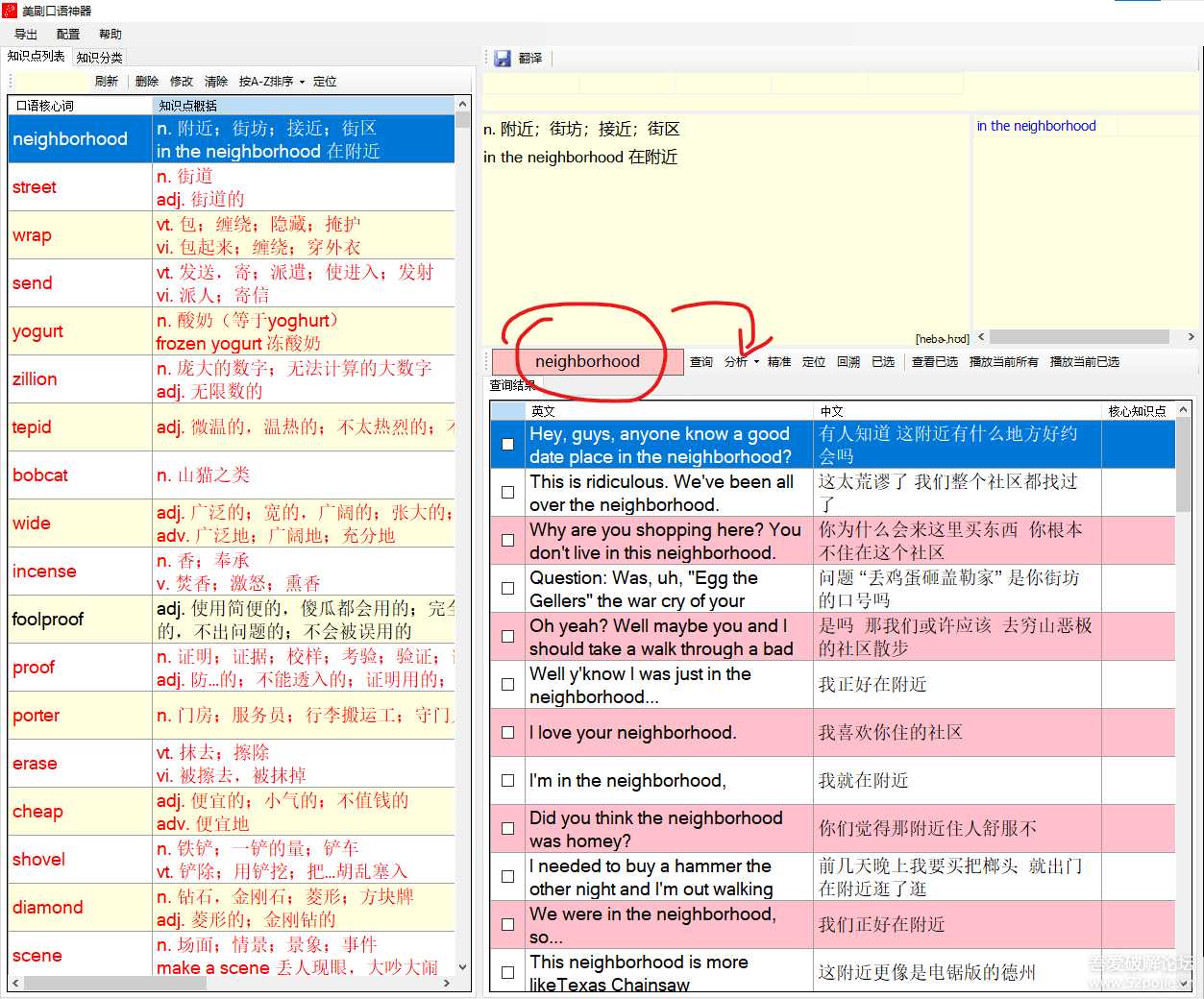Tick checkbox for "I love your neighborhood."
Screen dimensions: 1204x999
click(x=507, y=732)
